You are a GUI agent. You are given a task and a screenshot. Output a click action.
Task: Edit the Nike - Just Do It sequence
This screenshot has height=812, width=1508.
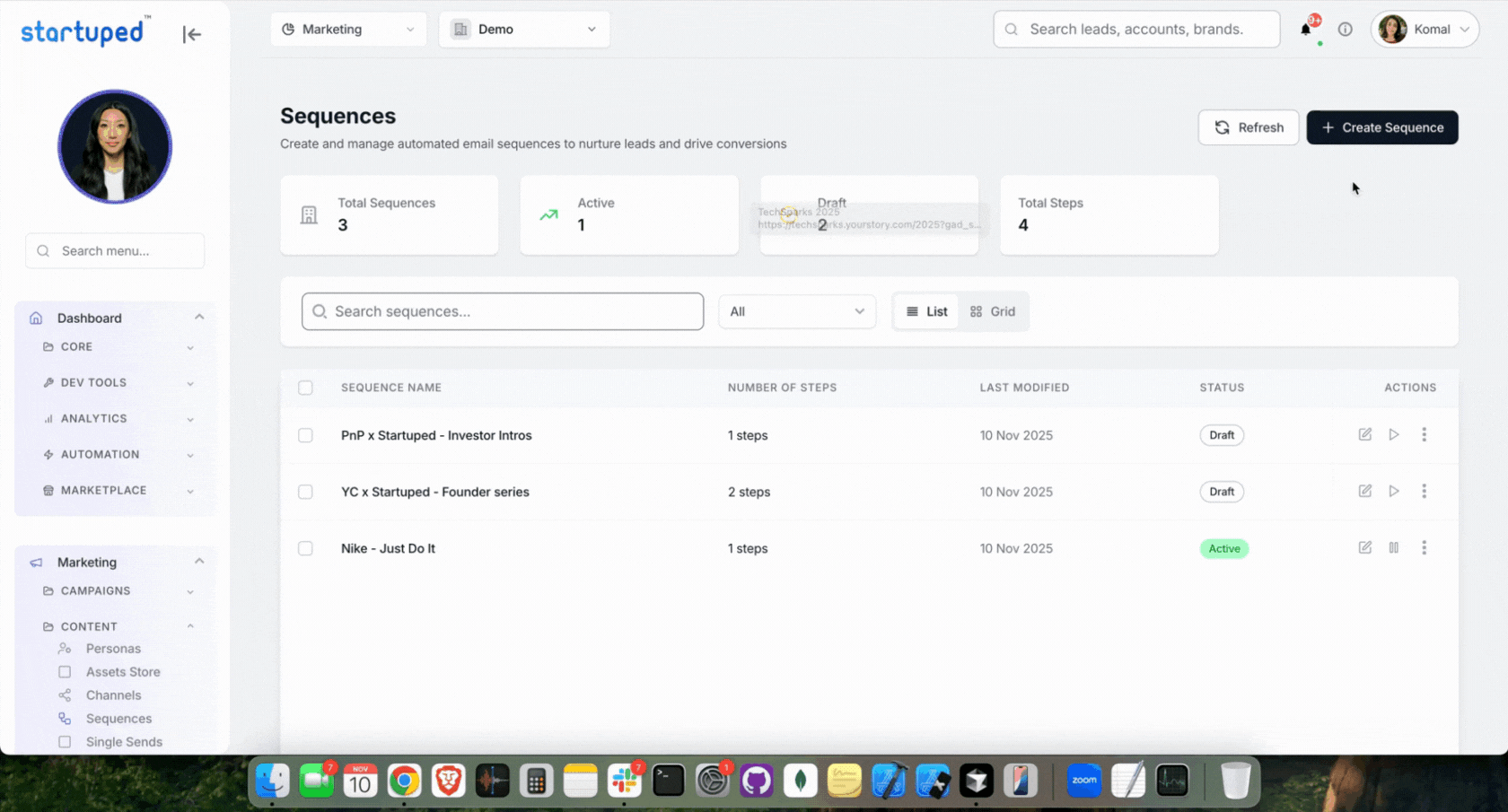(x=1364, y=548)
